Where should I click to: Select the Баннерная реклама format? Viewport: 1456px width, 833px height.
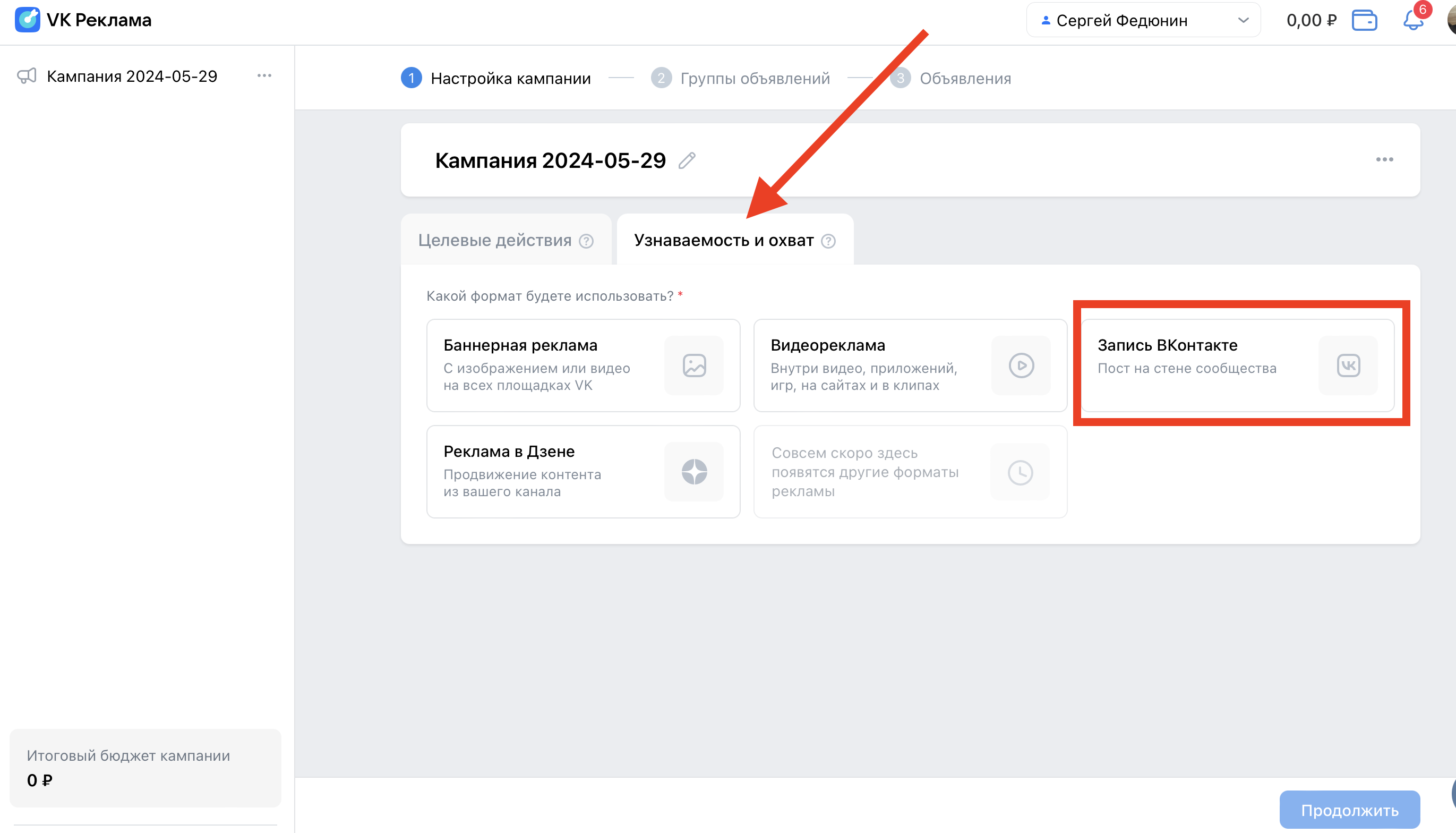coord(584,365)
